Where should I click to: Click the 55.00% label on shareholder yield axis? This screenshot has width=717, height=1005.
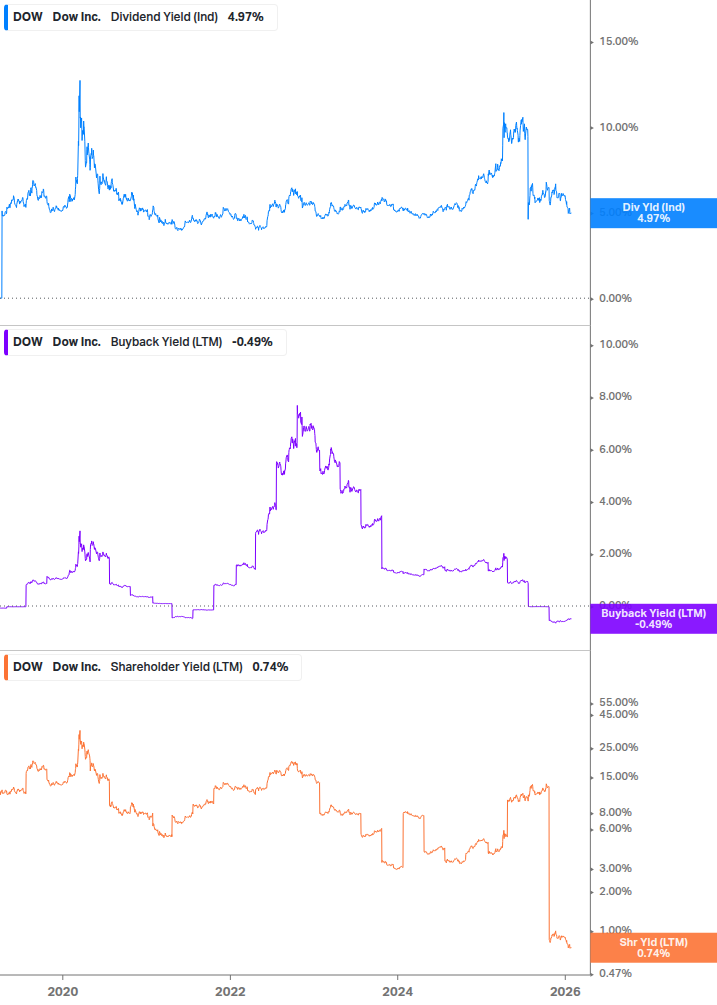point(619,703)
